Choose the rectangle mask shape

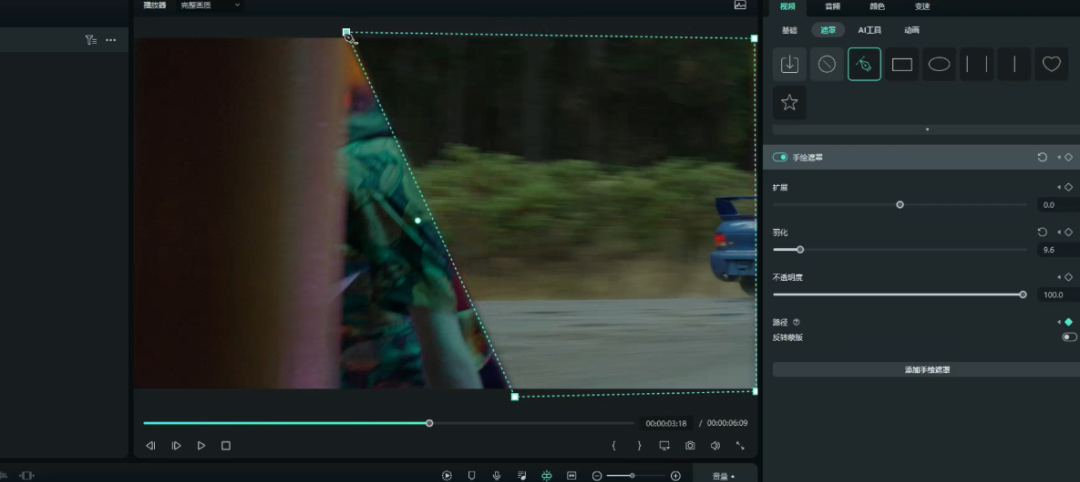click(902, 64)
